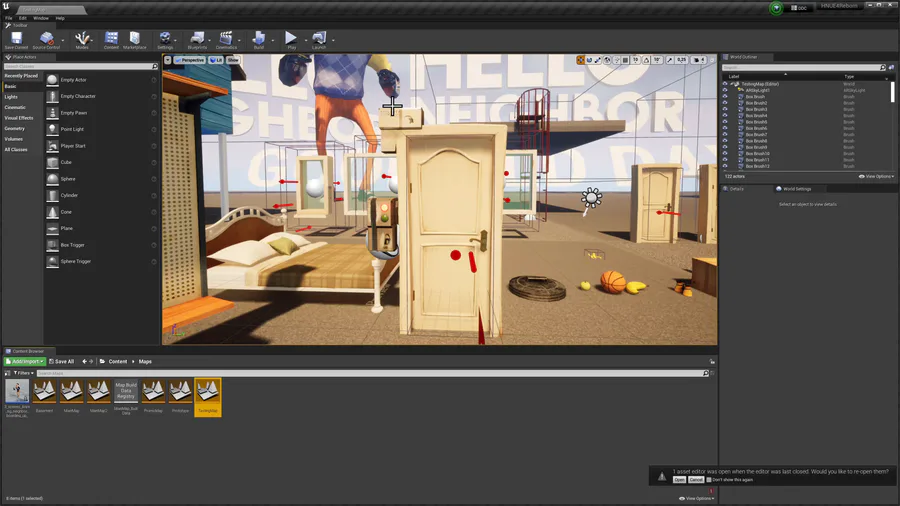
Task: Open the viewport options dropdown arrow
Action: pyautogui.click(x=168, y=60)
